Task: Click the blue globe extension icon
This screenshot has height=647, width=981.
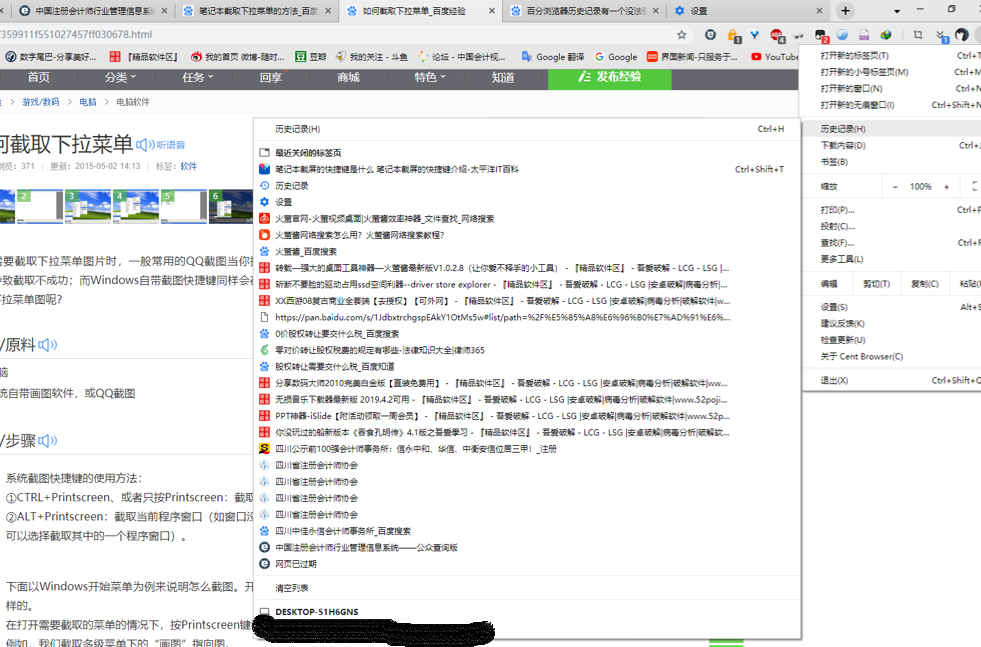Action: [842, 35]
